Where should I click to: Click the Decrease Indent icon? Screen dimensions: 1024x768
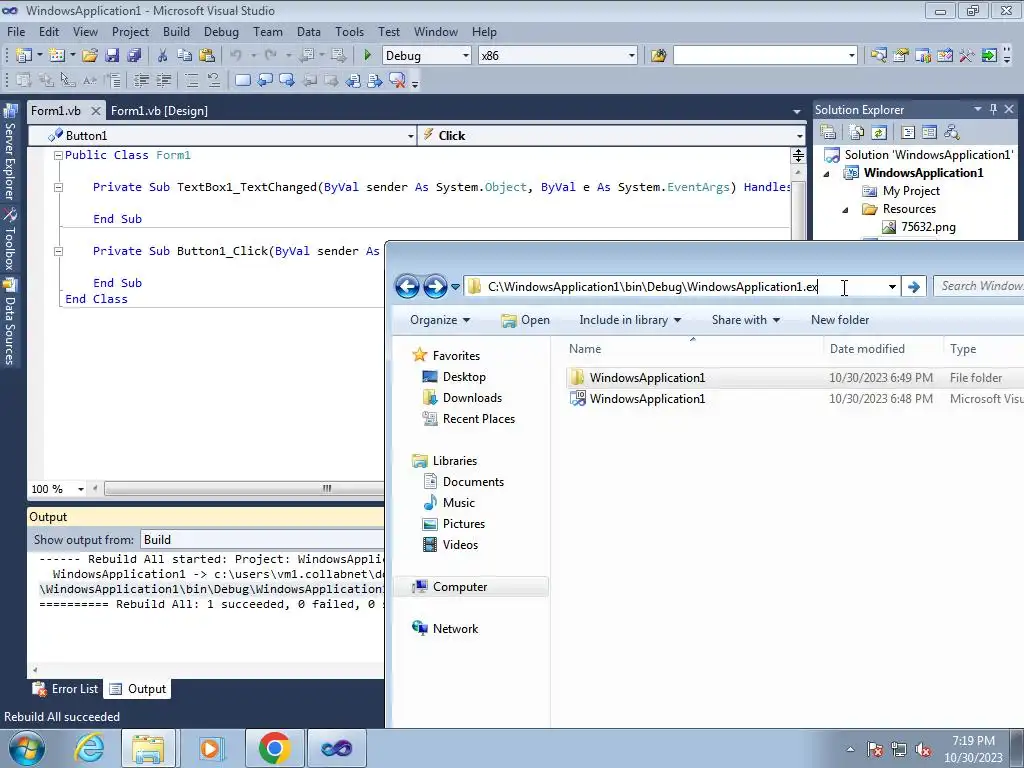(141, 80)
